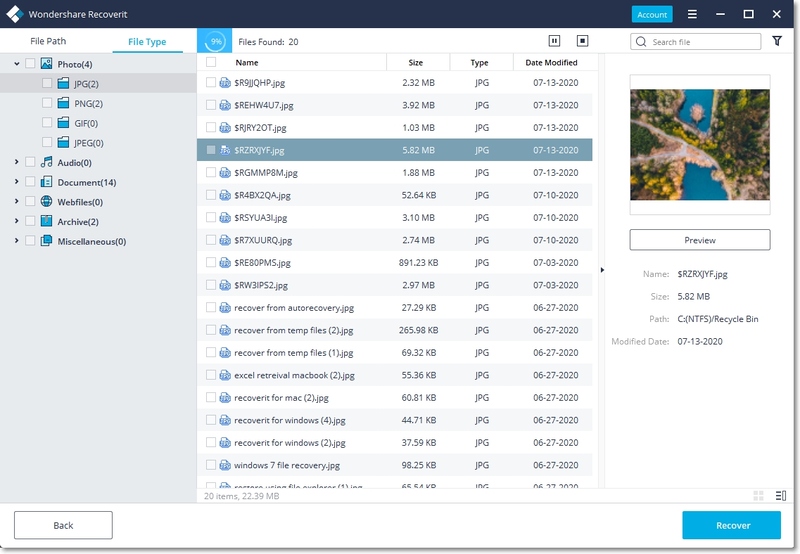Click the 9% scan progress indicator
This screenshot has width=800, height=554.
pyautogui.click(x=215, y=41)
